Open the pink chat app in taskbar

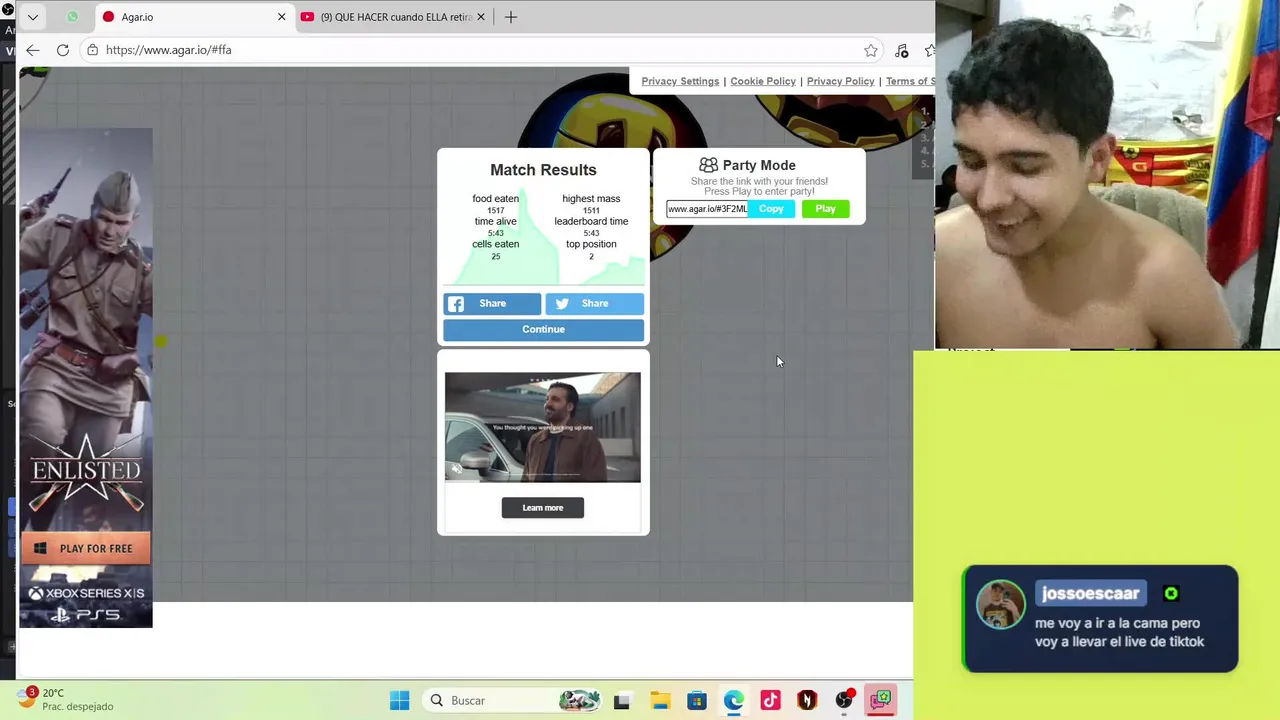pyautogui.click(x=881, y=701)
